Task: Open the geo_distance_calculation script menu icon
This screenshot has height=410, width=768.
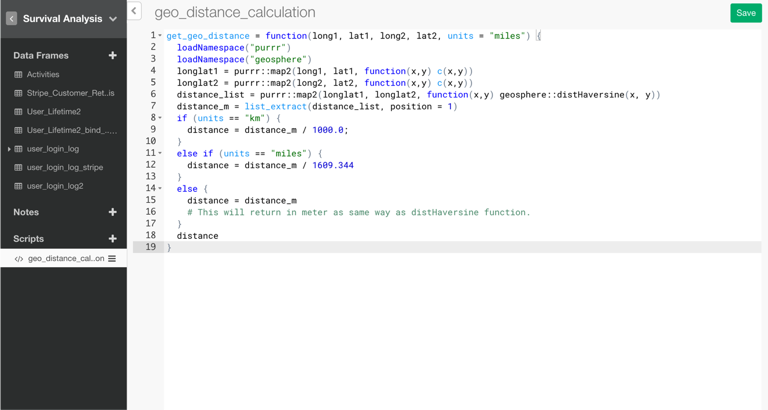Action: tap(112, 259)
